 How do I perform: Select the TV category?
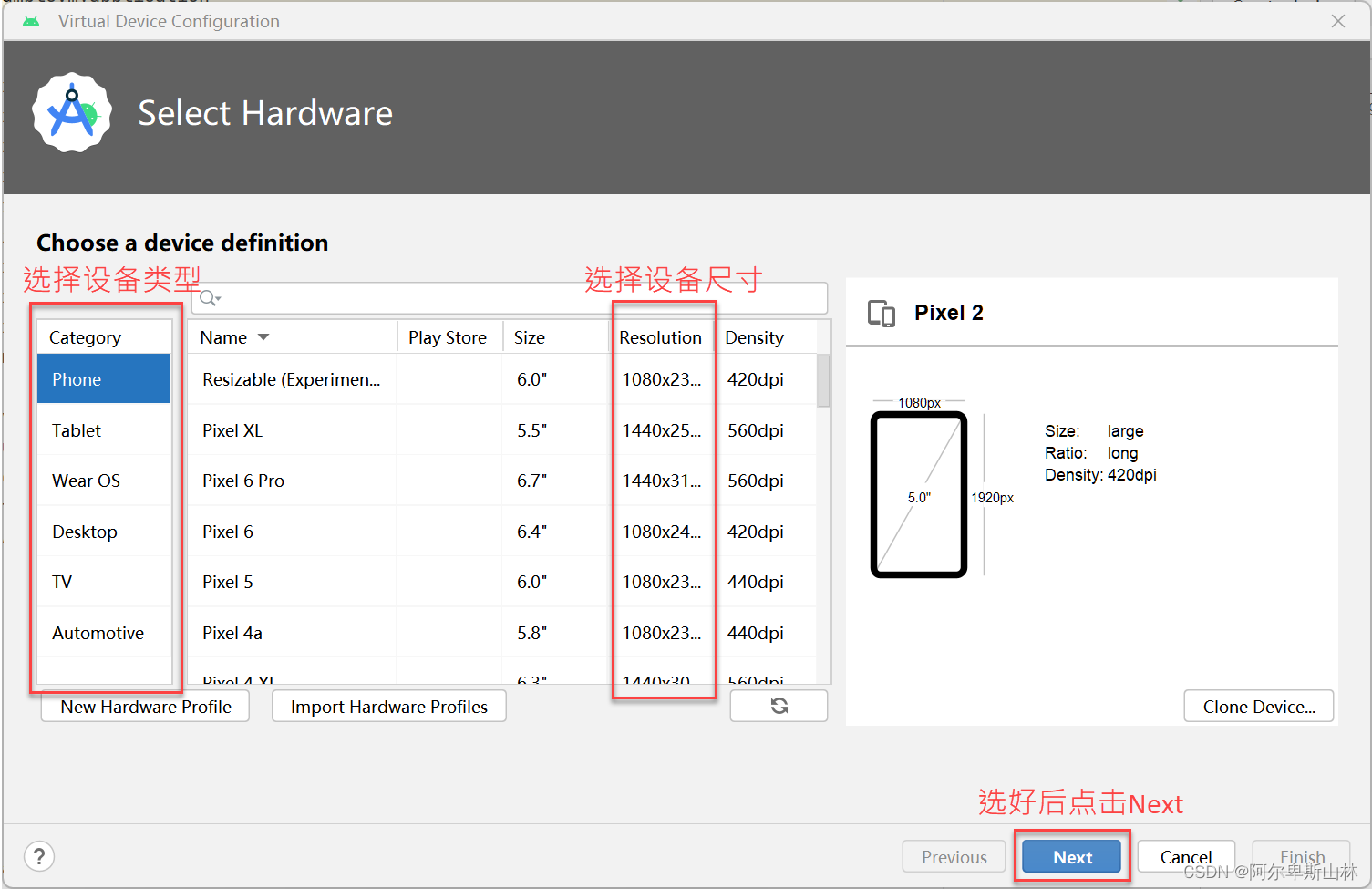(104, 582)
